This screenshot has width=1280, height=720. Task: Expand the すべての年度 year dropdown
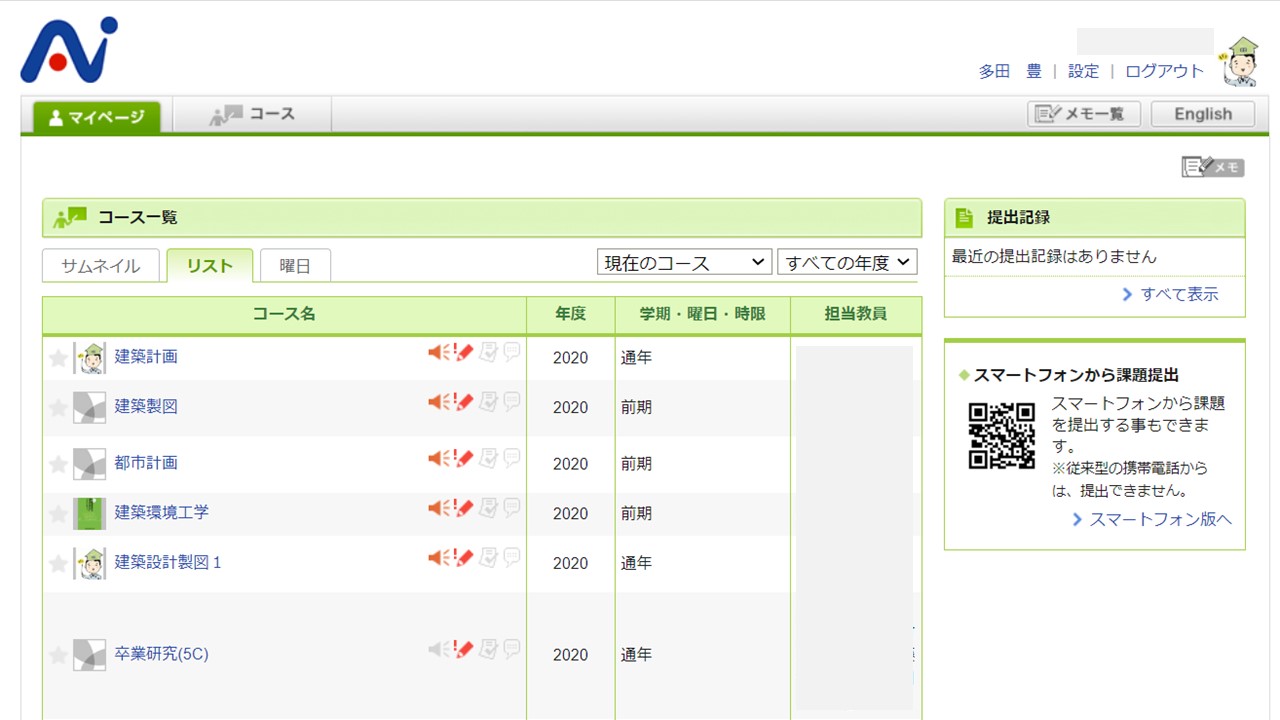click(x=847, y=263)
